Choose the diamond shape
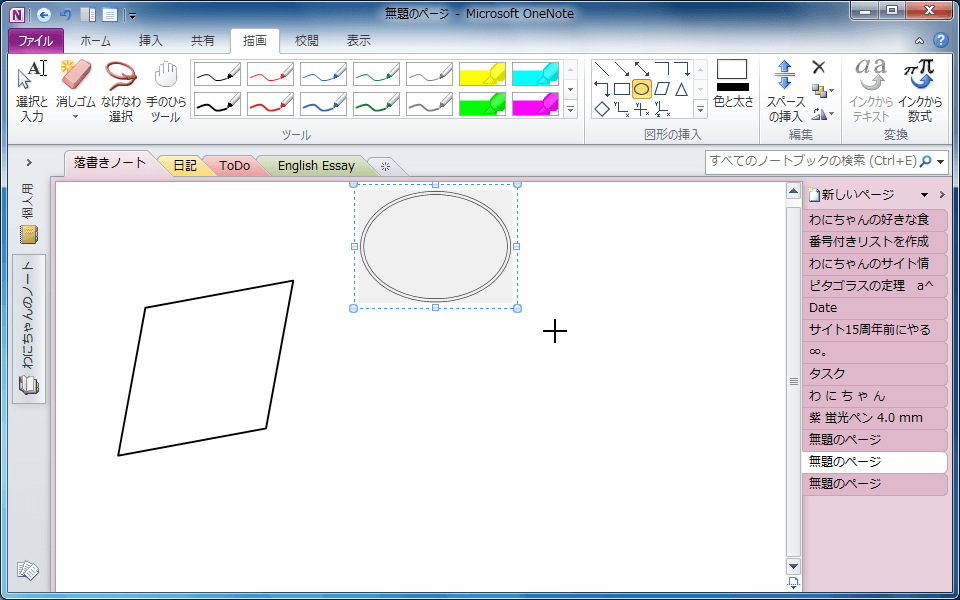 click(602, 109)
